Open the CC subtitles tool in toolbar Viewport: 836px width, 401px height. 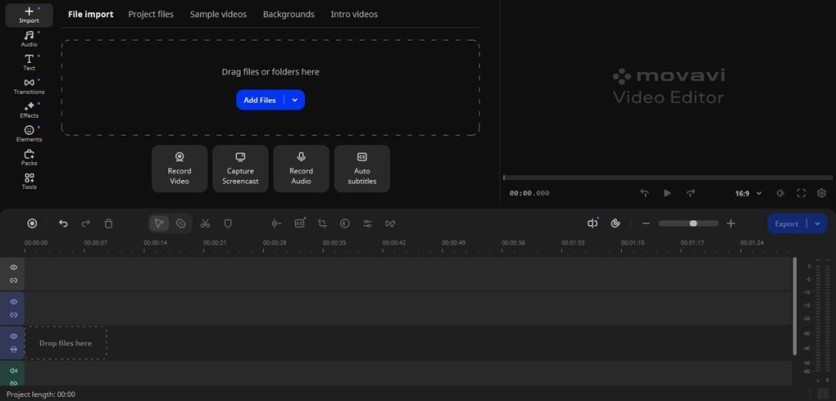coord(300,223)
